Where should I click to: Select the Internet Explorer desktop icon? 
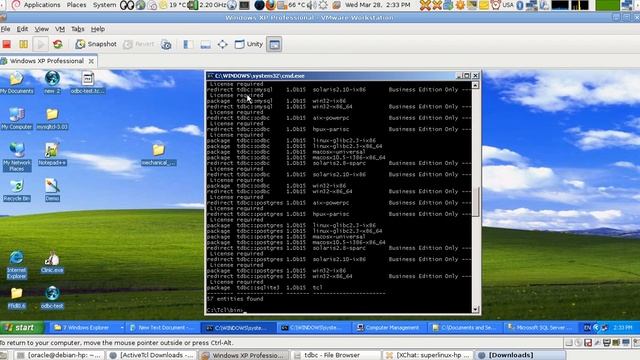pyautogui.click(x=17, y=264)
